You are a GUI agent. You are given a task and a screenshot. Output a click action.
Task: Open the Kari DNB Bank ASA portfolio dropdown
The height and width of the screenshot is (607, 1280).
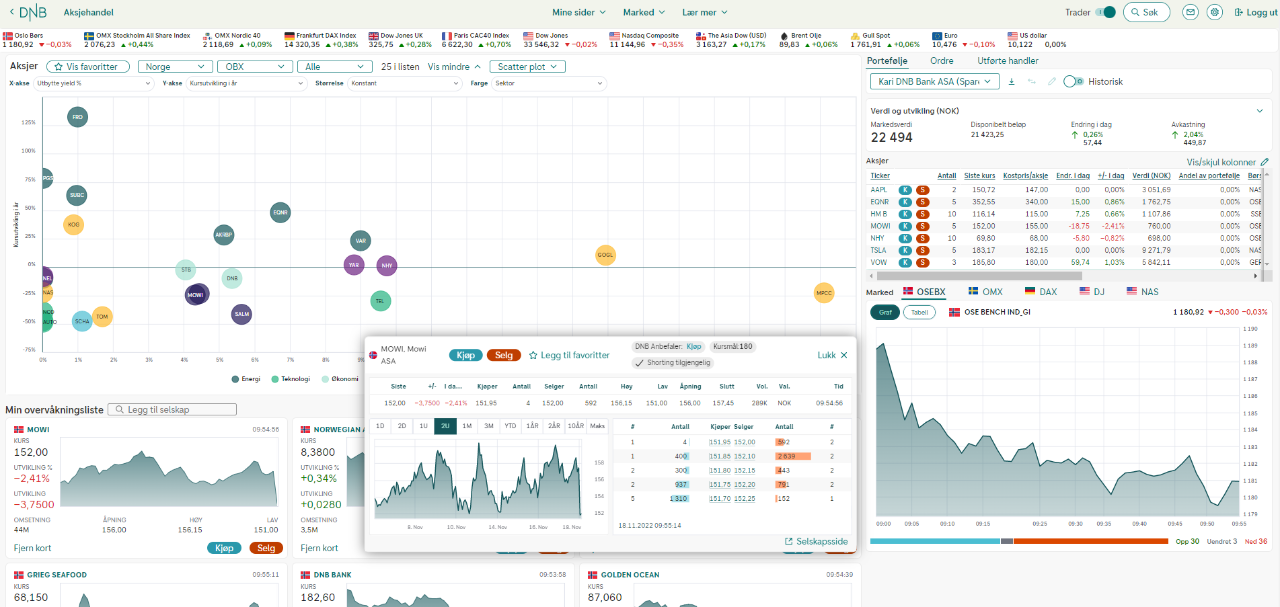934,81
